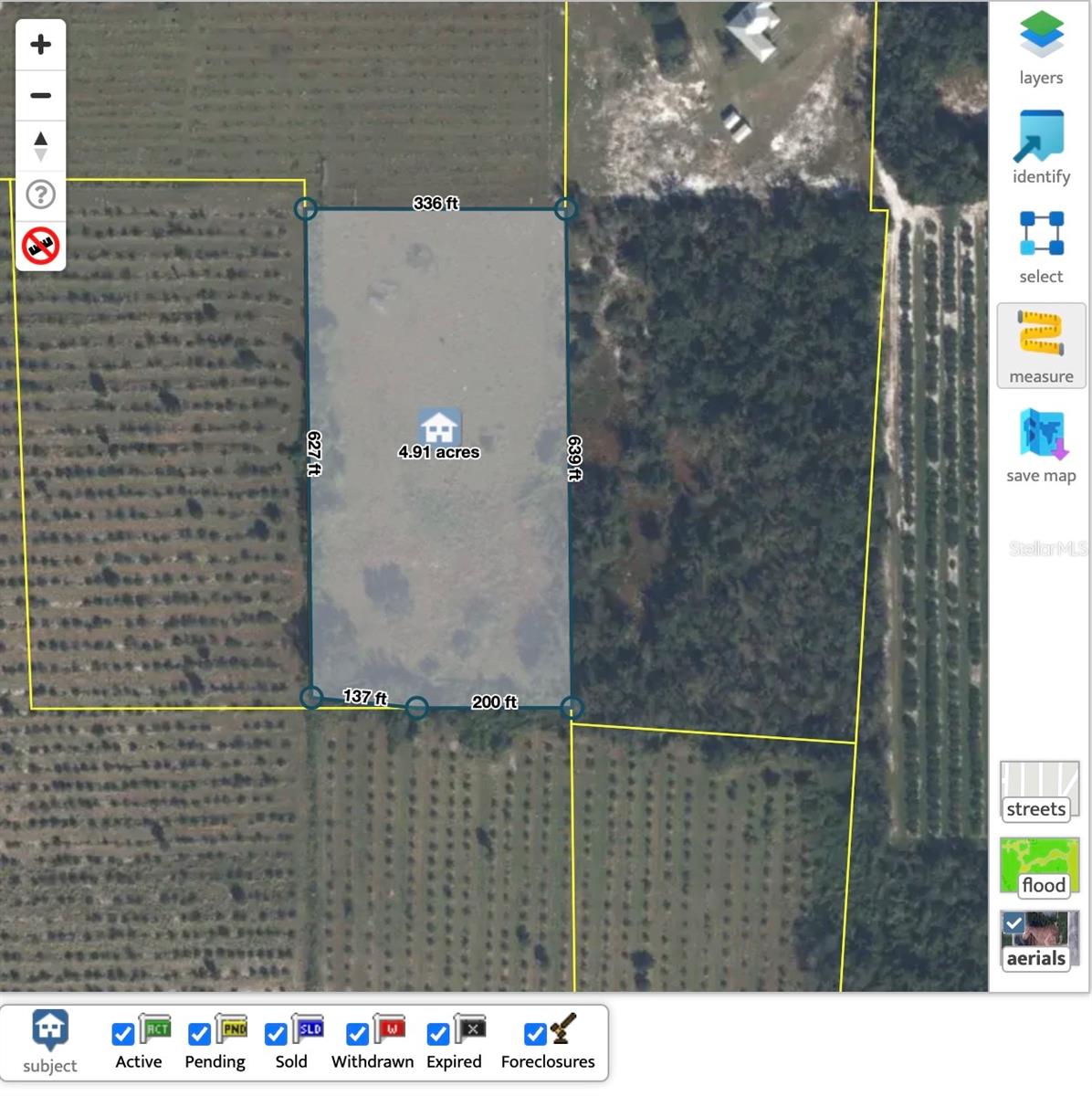Show the flood map overlay thumbnail
The image size is (1092, 1096).
tap(1039, 867)
